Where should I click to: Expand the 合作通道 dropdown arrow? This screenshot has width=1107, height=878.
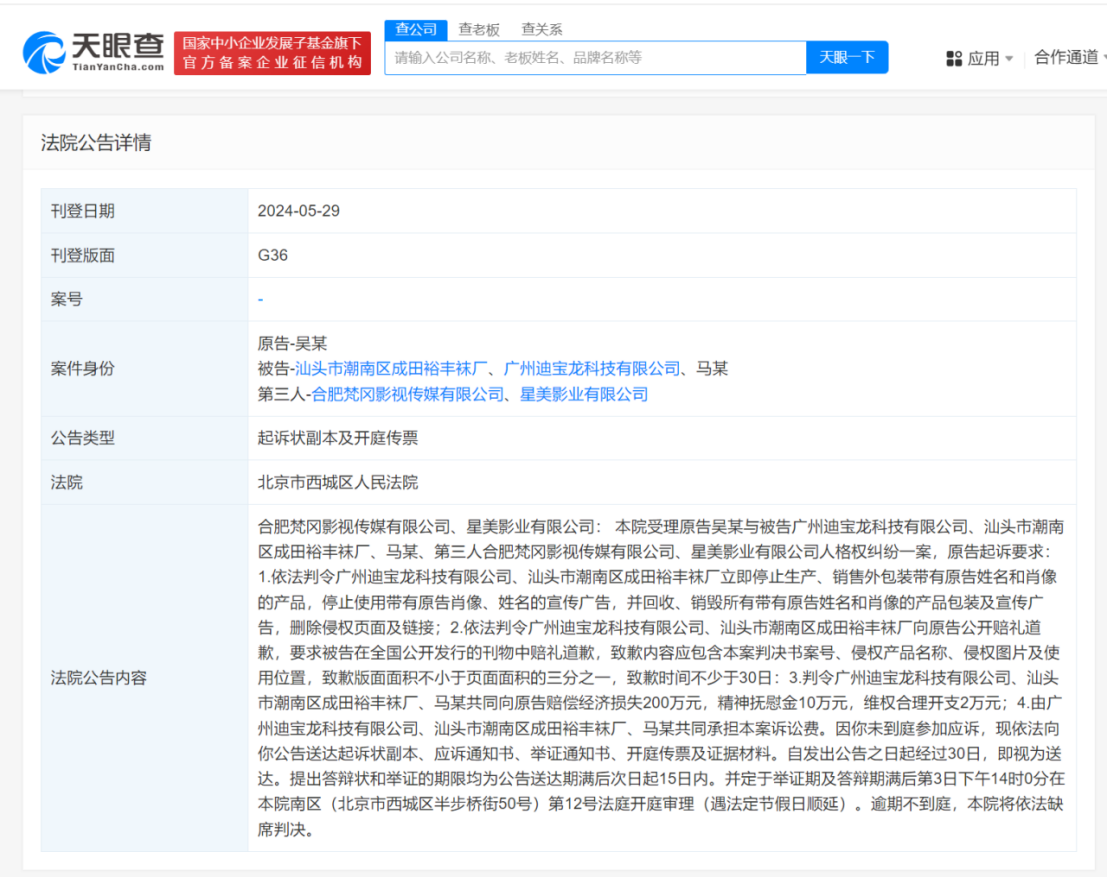(x=1103, y=58)
